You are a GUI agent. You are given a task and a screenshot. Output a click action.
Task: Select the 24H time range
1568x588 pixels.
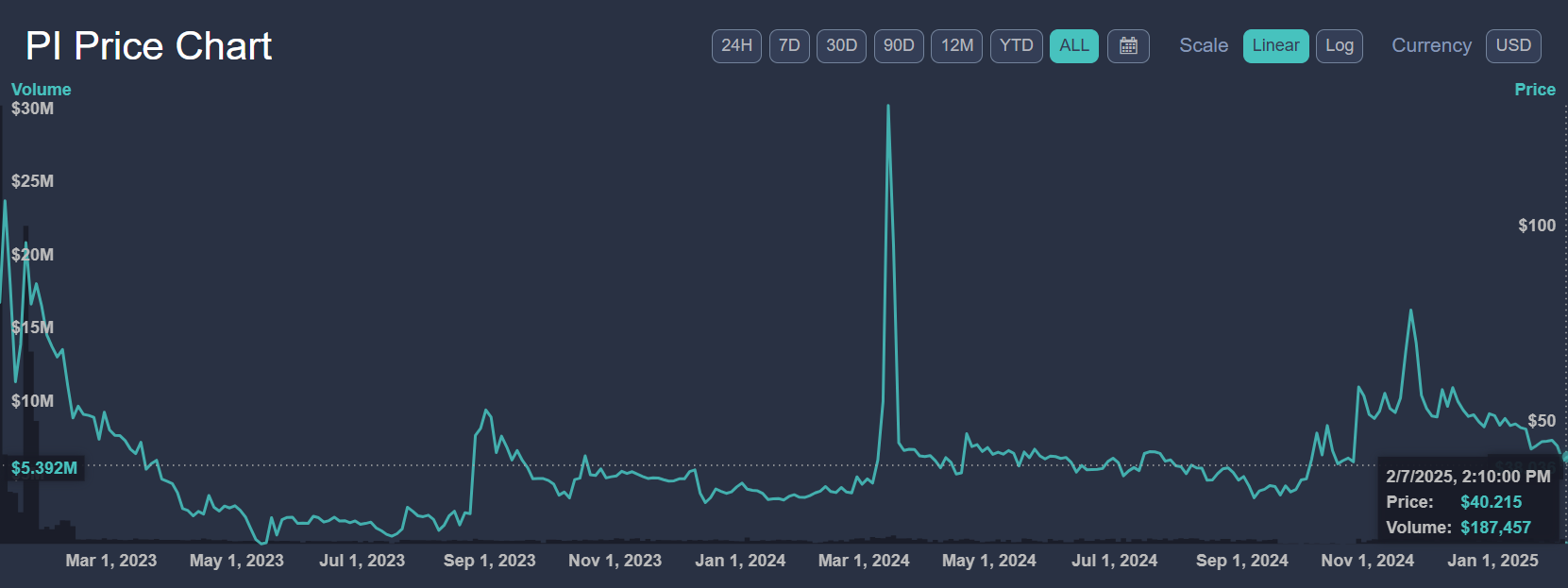[736, 46]
